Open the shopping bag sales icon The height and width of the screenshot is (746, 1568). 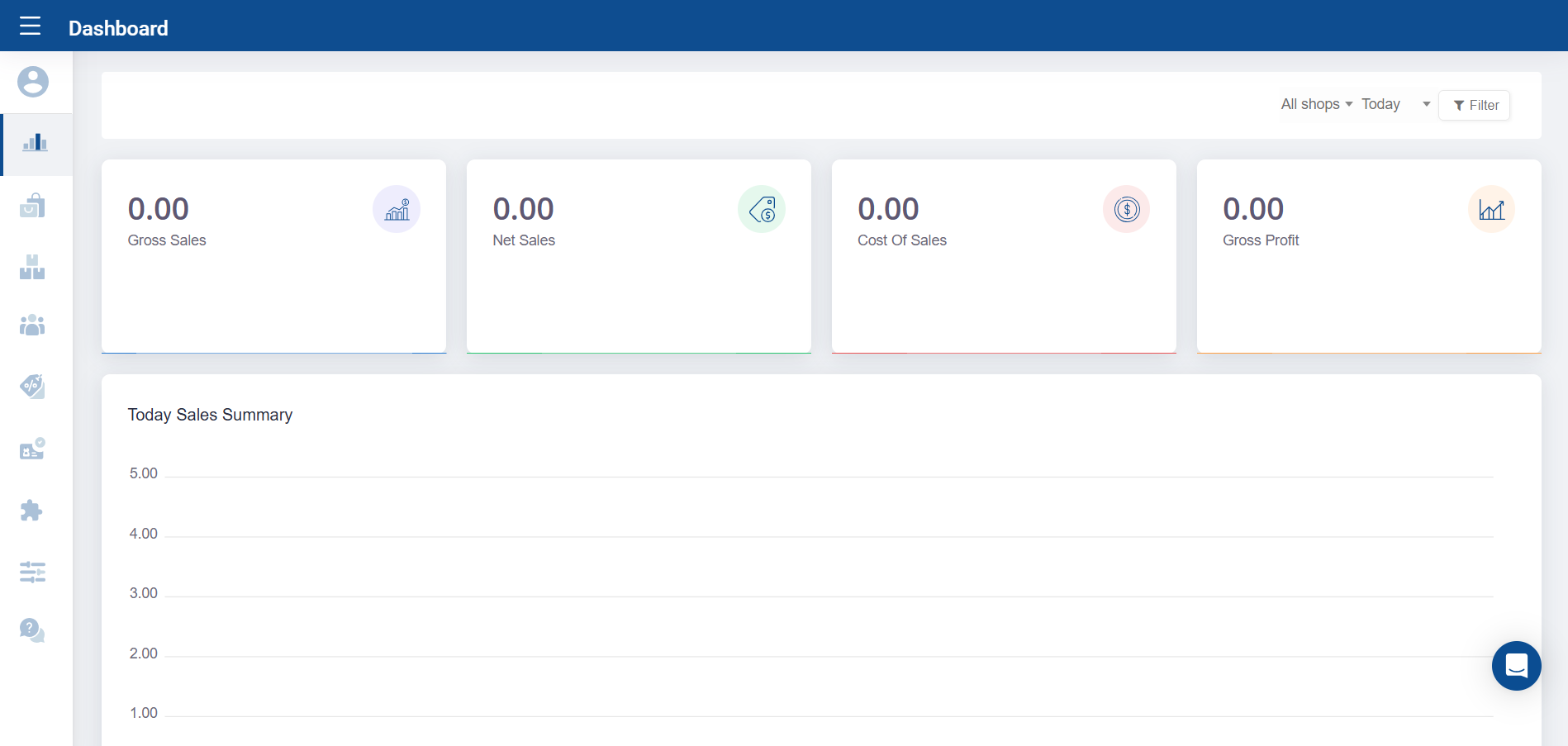[32, 206]
